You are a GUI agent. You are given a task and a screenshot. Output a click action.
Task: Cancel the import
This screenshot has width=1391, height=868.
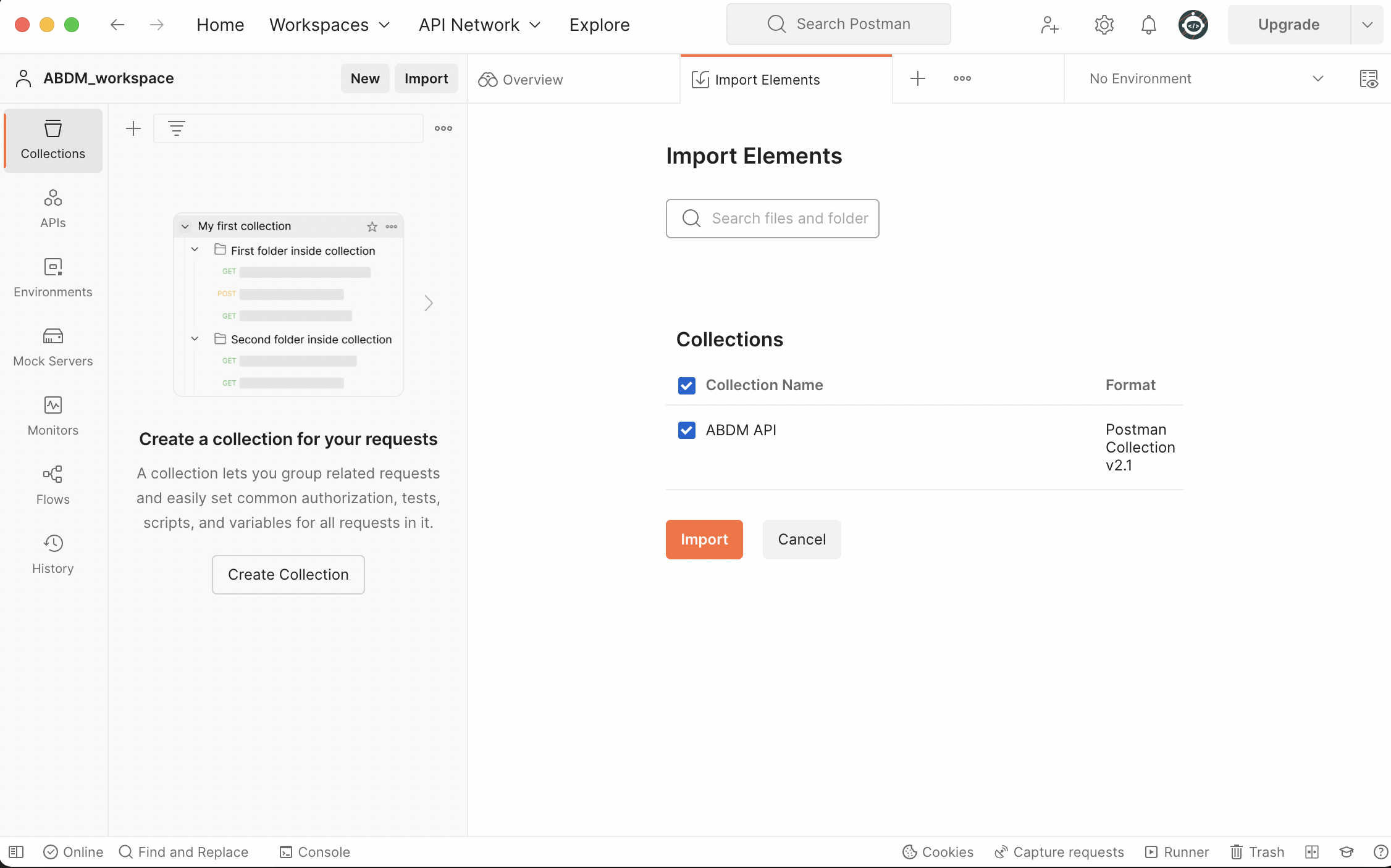(x=802, y=540)
